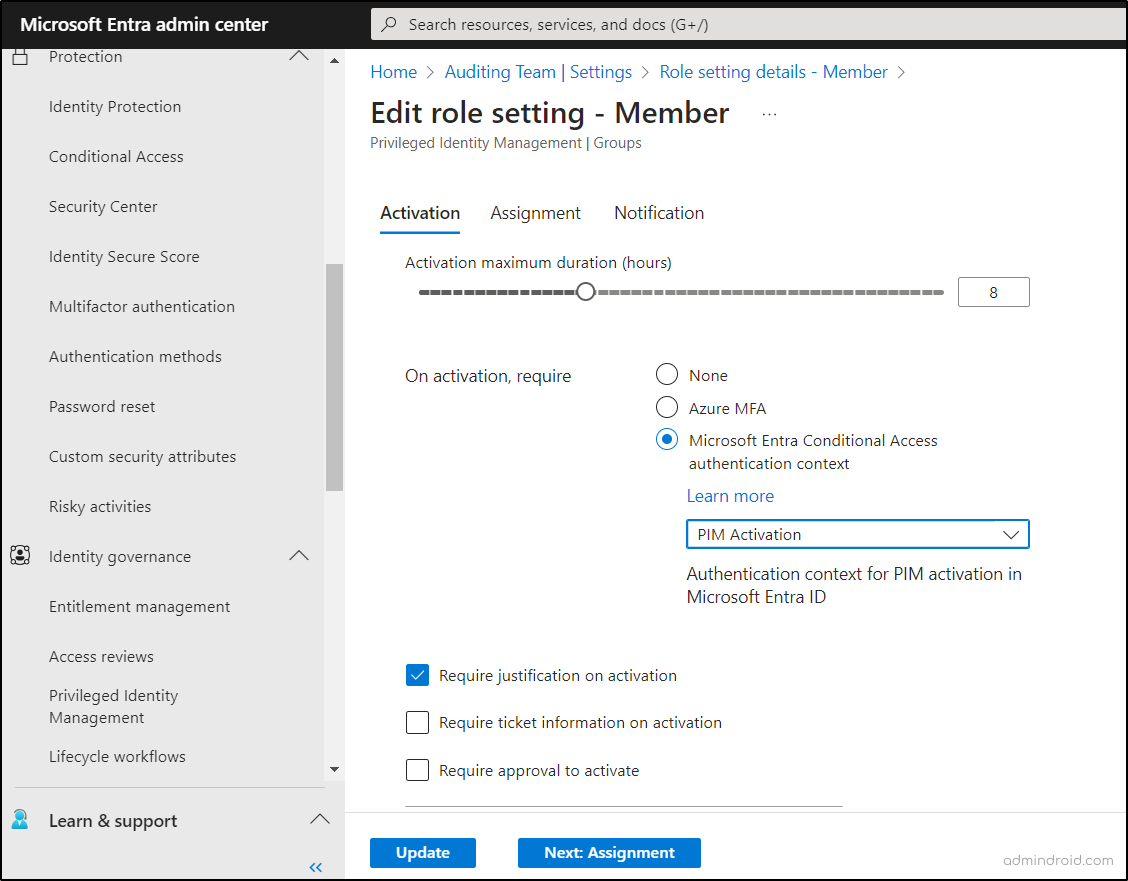The width and height of the screenshot is (1128, 881).
Task: Select the None radio option
Action: [667, 375]
